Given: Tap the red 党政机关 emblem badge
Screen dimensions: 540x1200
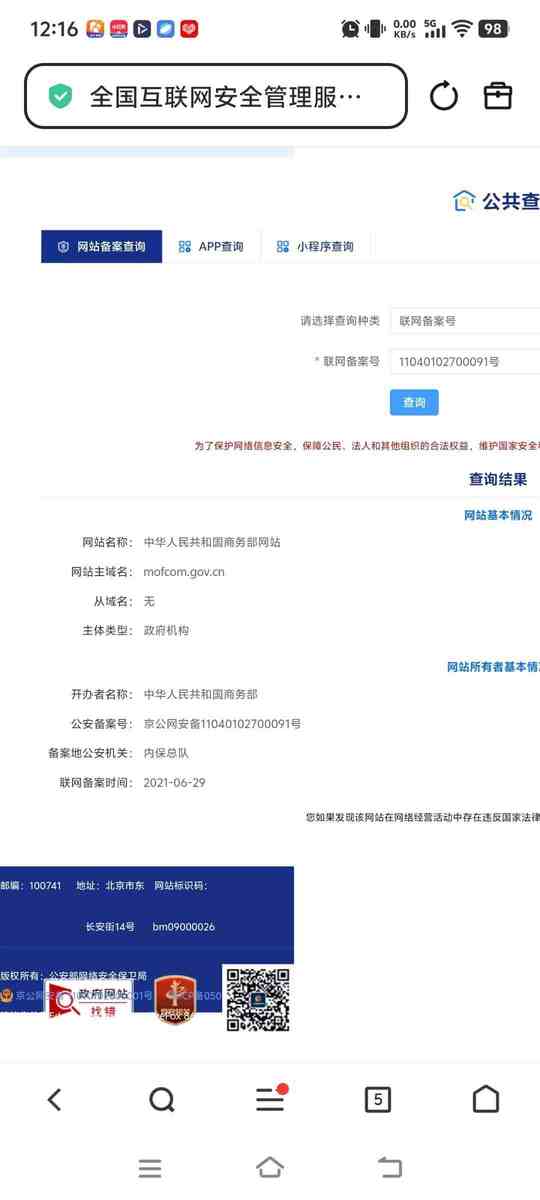Looking at the screenshot, I should 175,999.
